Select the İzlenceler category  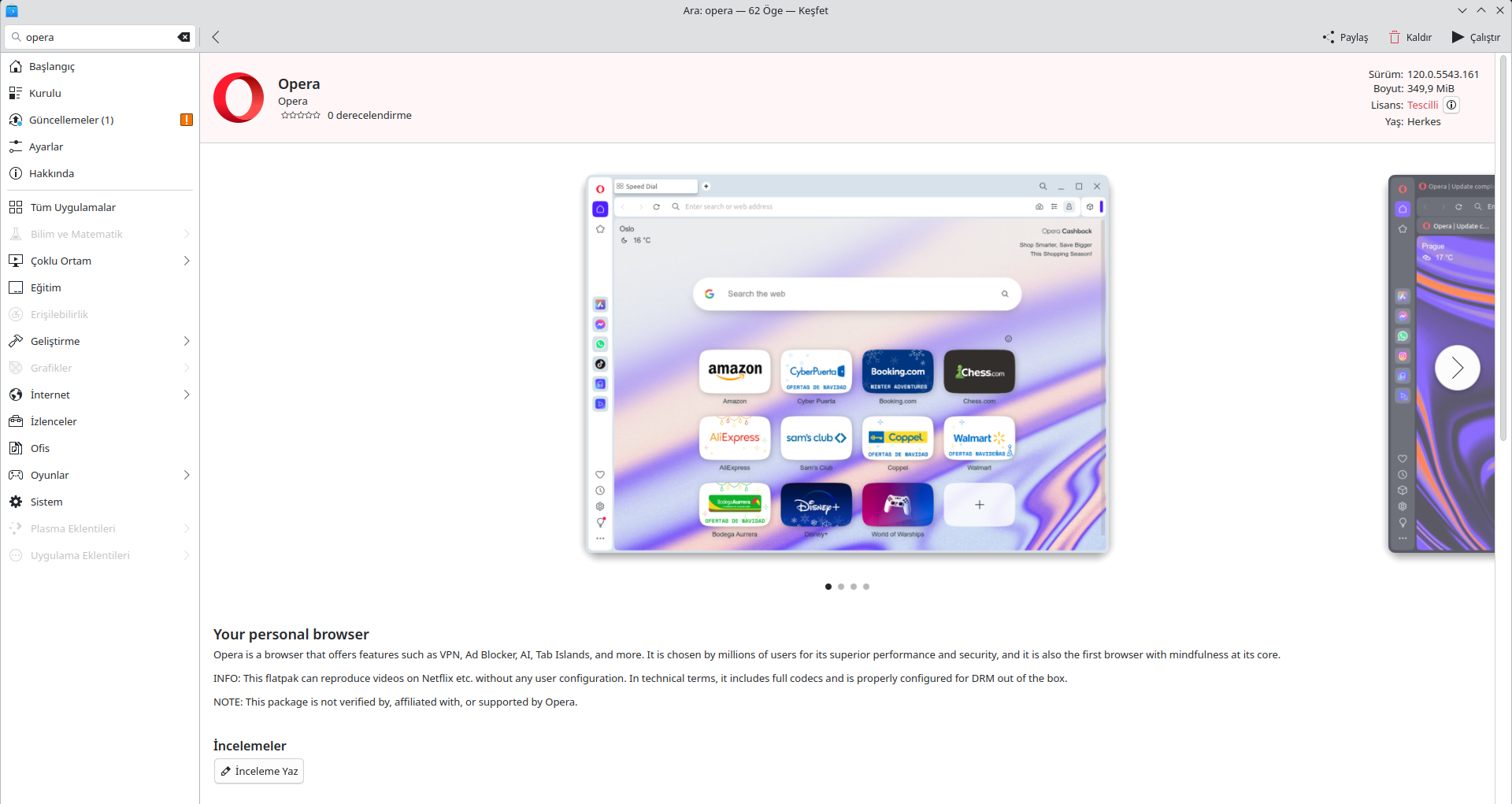100,421
